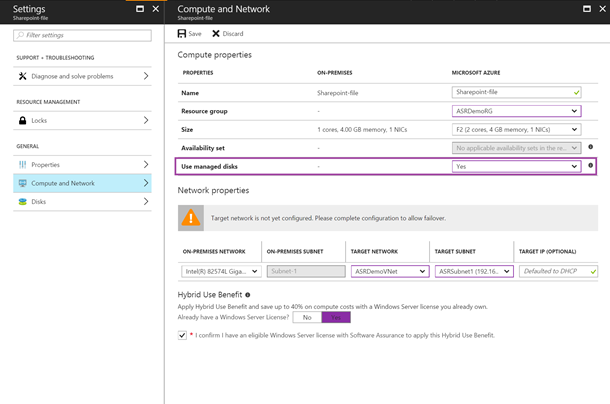610x404 pixels.
Task: Click the Locks padlock icon
Action: tap(23, 120)
